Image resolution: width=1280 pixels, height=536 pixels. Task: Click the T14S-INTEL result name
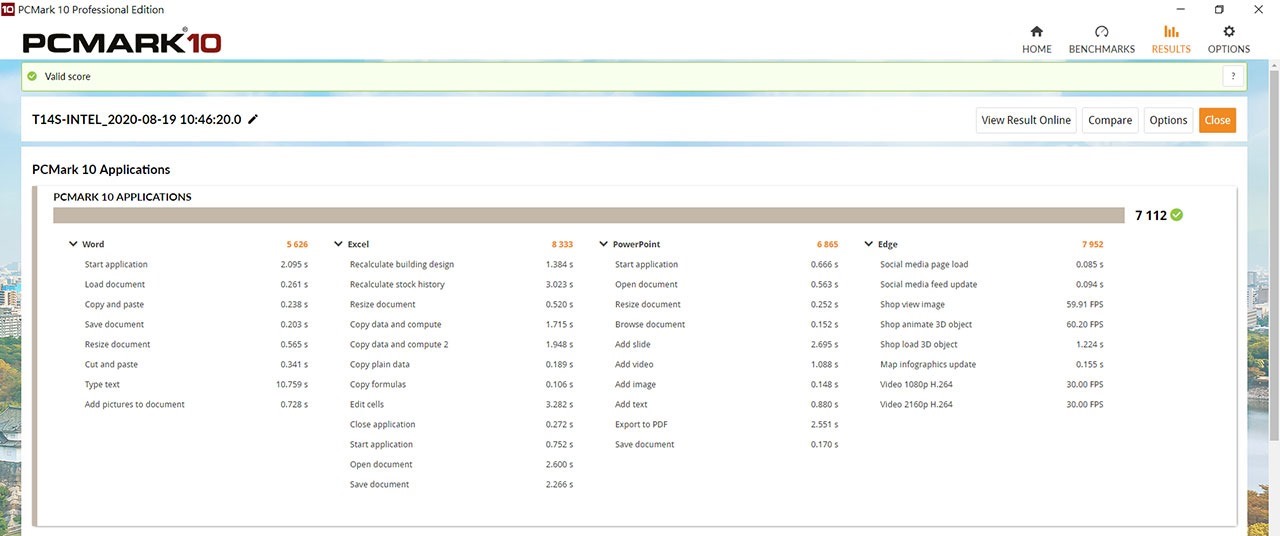click(x=137, y=119)
